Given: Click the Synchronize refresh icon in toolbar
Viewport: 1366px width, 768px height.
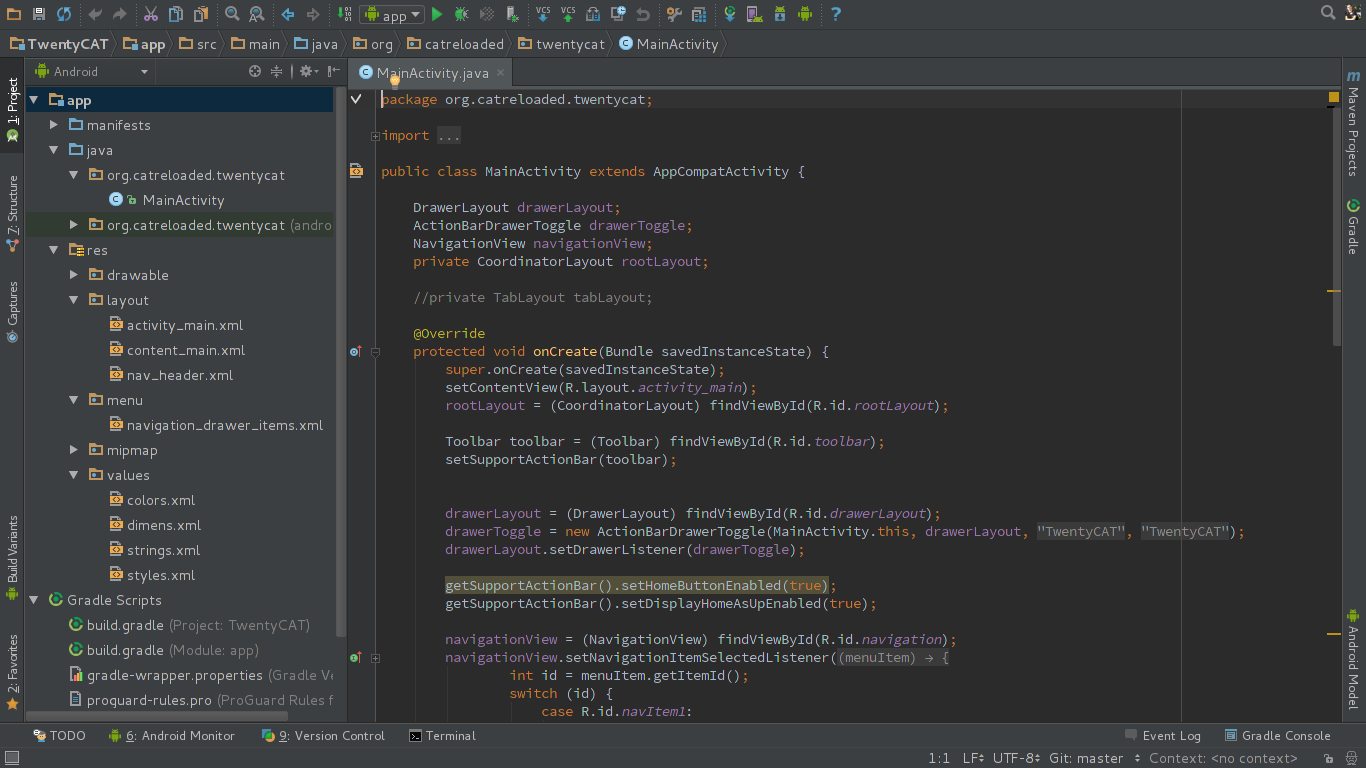Looking at the screenshot, I should click(63, 14).
